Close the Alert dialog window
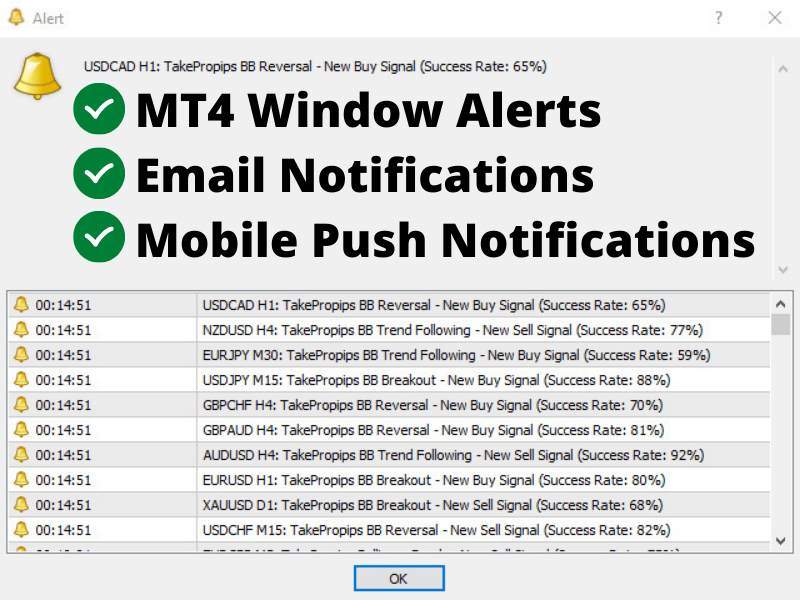Image resolution: width=800 pixels, height=600 pixels. 775,18
